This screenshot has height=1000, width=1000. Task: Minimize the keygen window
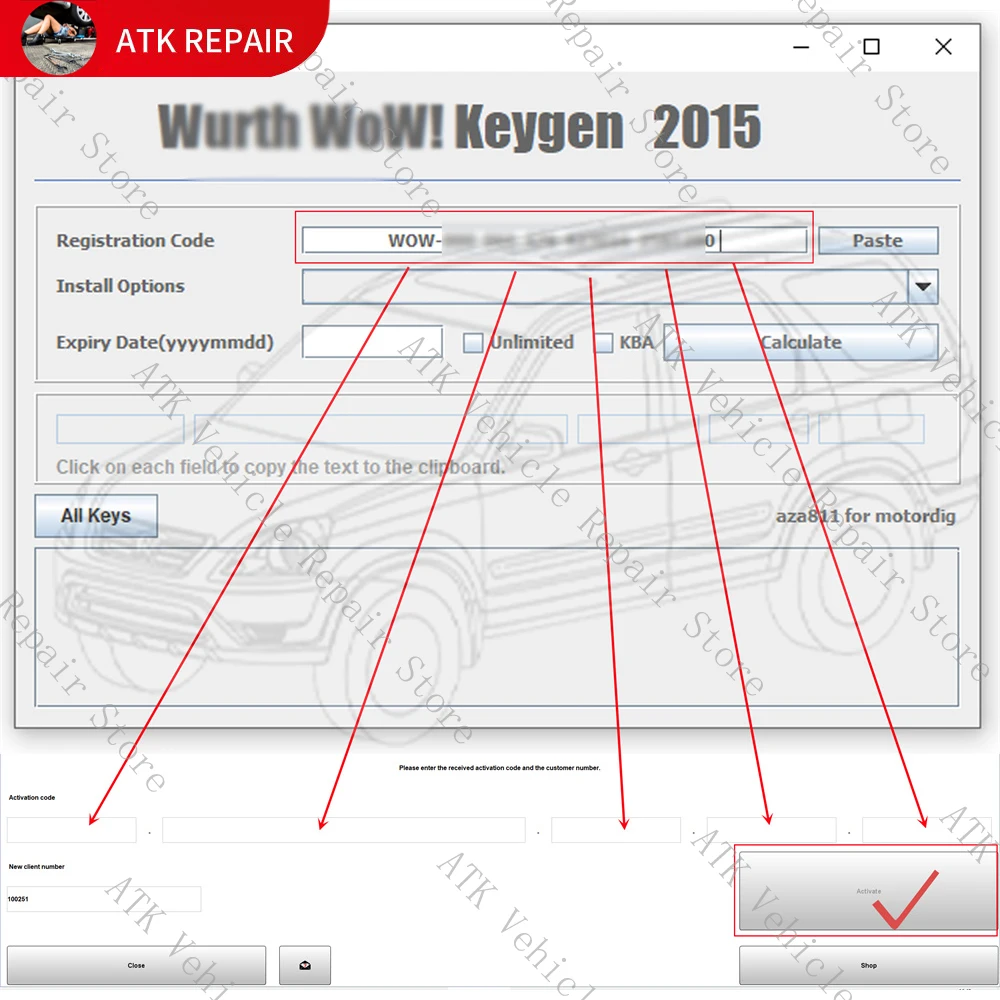801,47
